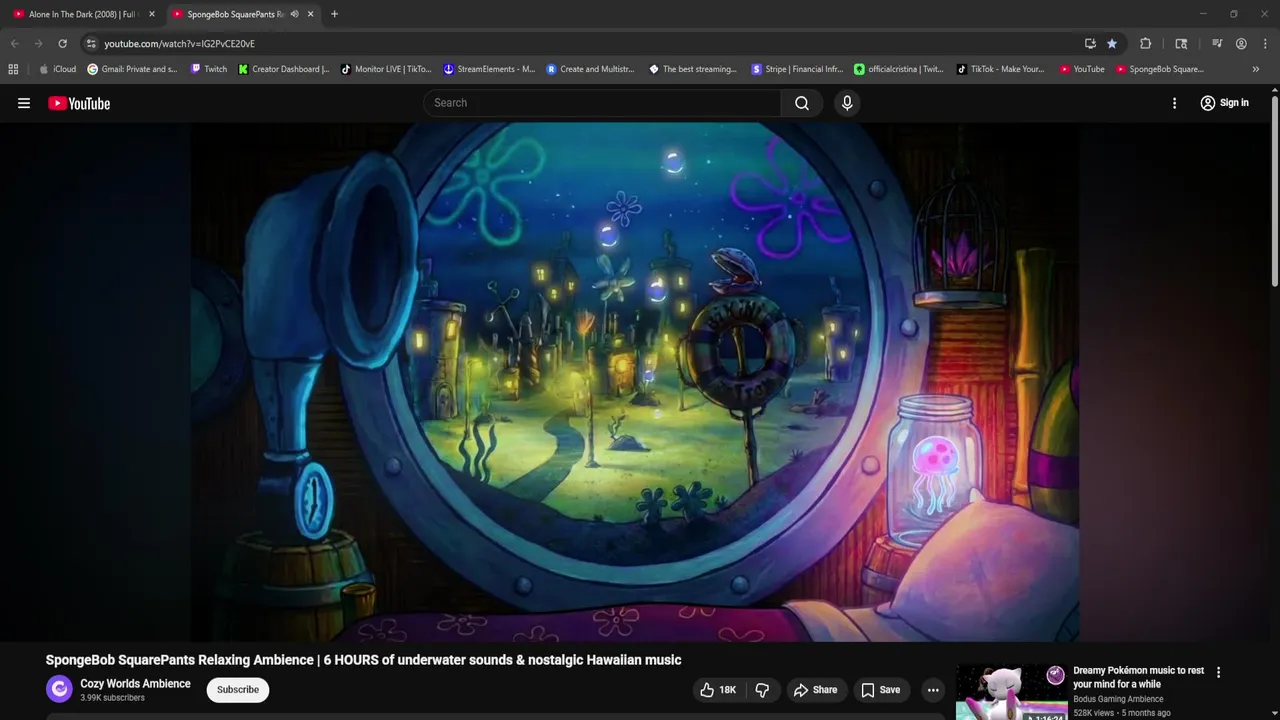Open the browser extensions puzzle menu

coord(1146,44)
